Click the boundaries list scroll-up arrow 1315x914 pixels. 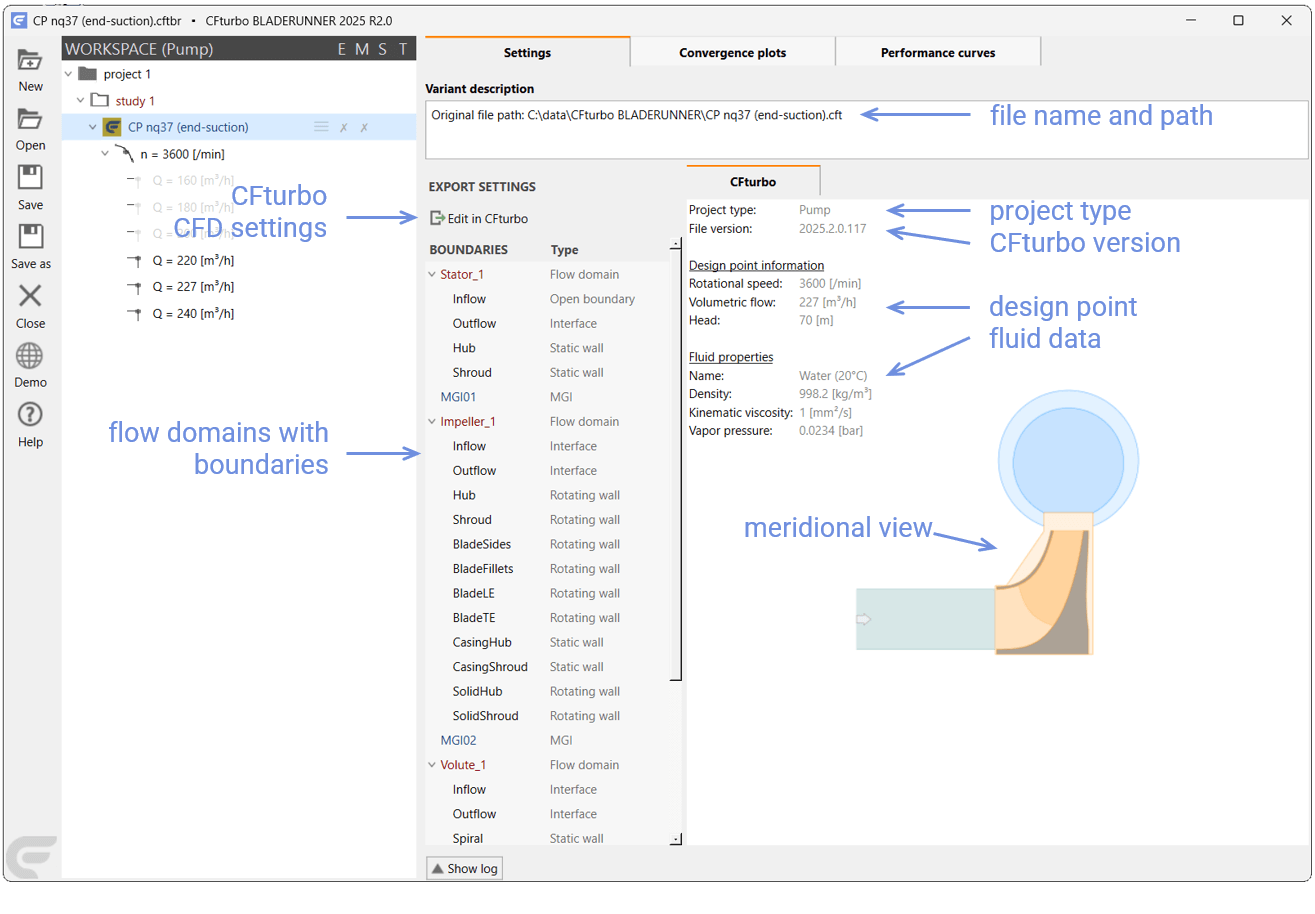pyautogui.click(x=676, y=245)
